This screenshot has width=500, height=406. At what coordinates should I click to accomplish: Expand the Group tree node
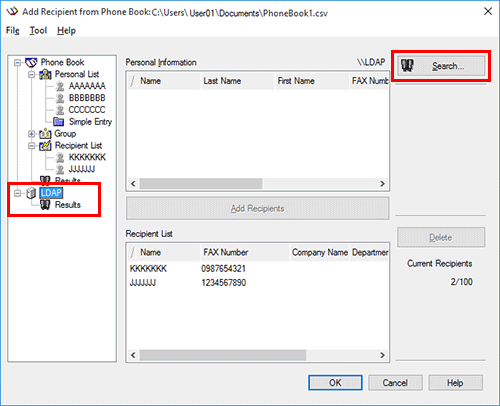(31, 134)
